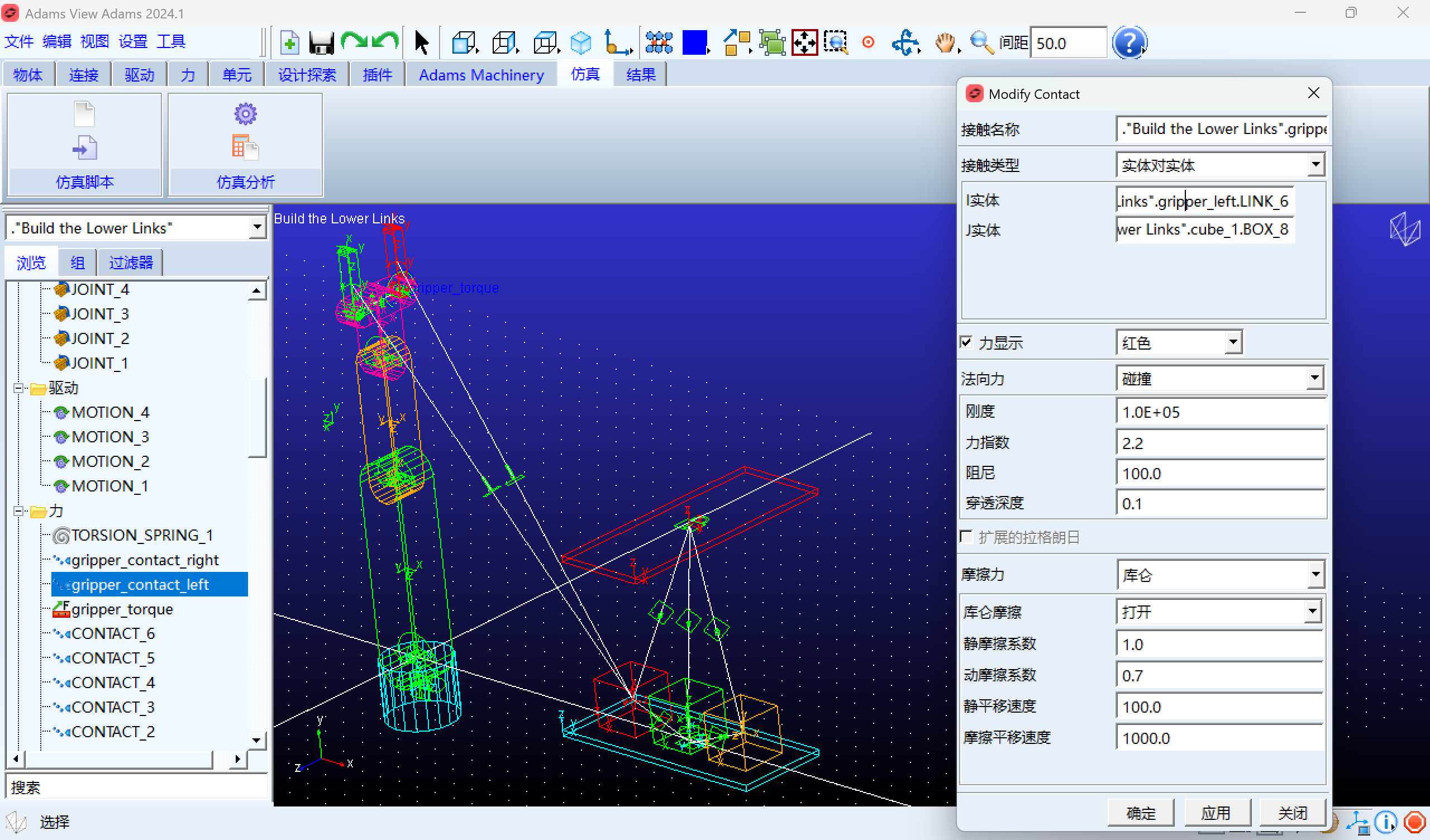Click the info icon in status bar

tap(1385, 822)
